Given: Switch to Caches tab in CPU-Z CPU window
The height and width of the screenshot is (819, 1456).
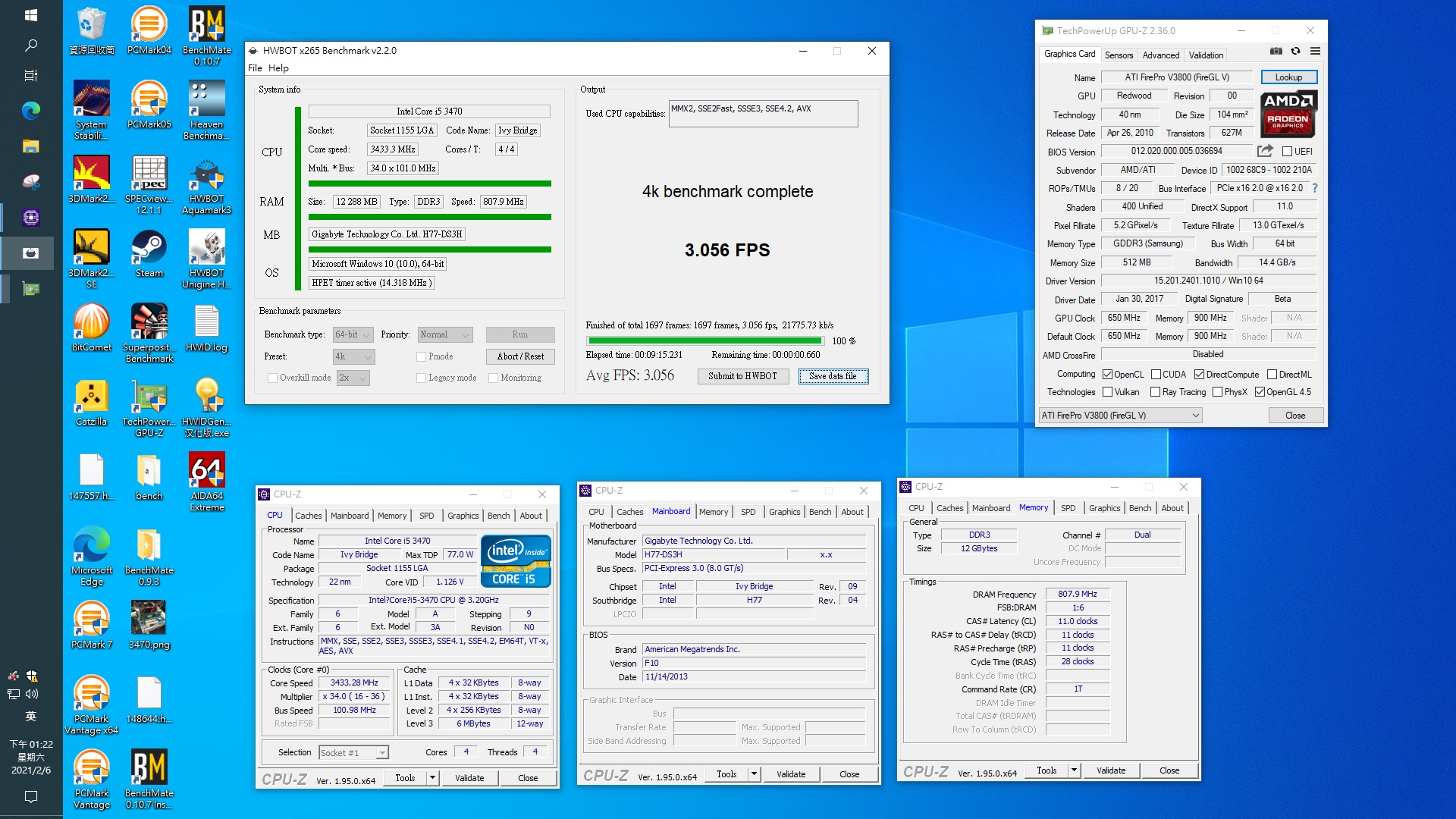Looking at the screenshot, I should [x=308, y=516].
